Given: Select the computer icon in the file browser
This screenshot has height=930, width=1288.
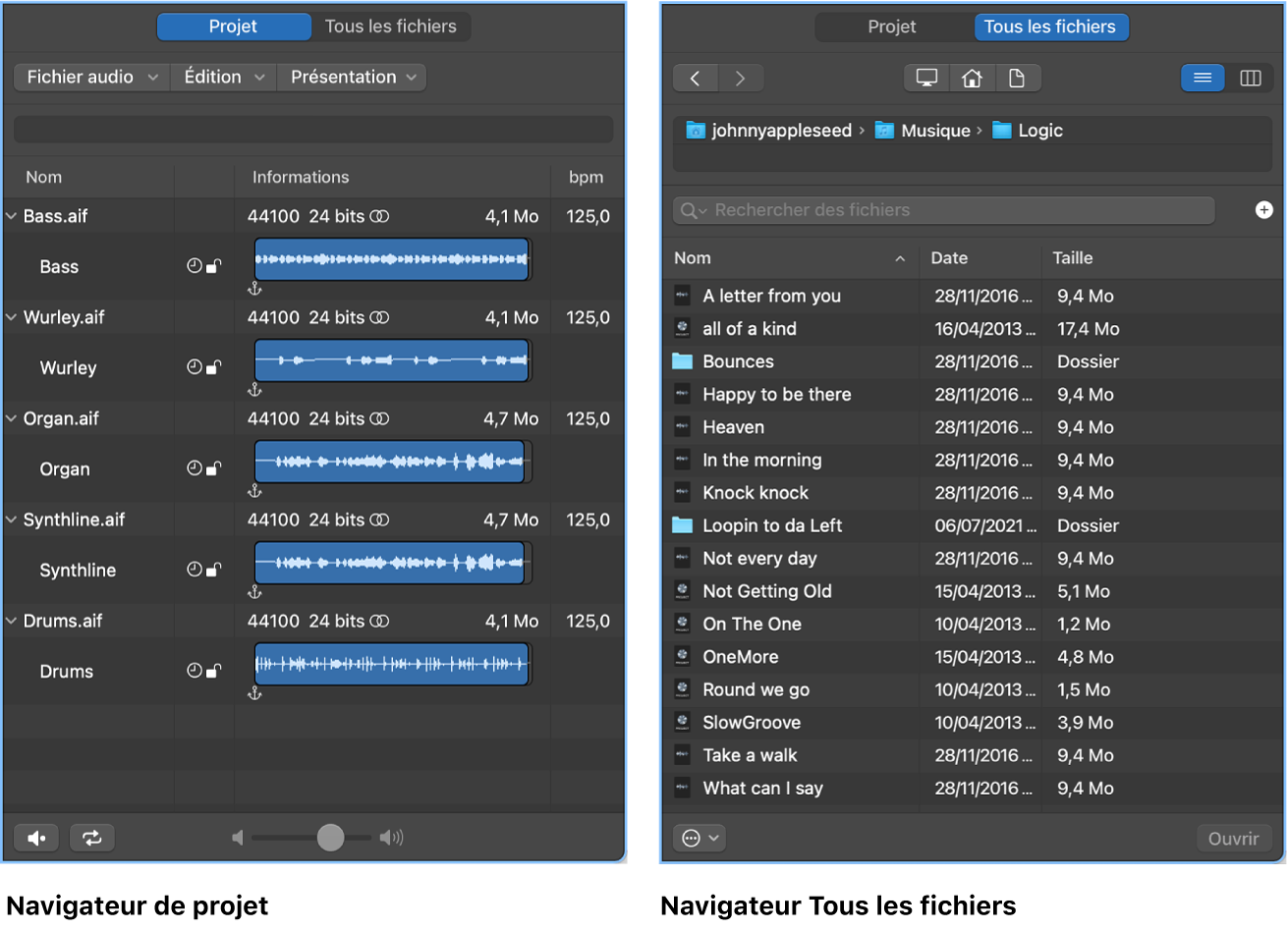Looking at the screenshot, I should [x=924, y=78].
